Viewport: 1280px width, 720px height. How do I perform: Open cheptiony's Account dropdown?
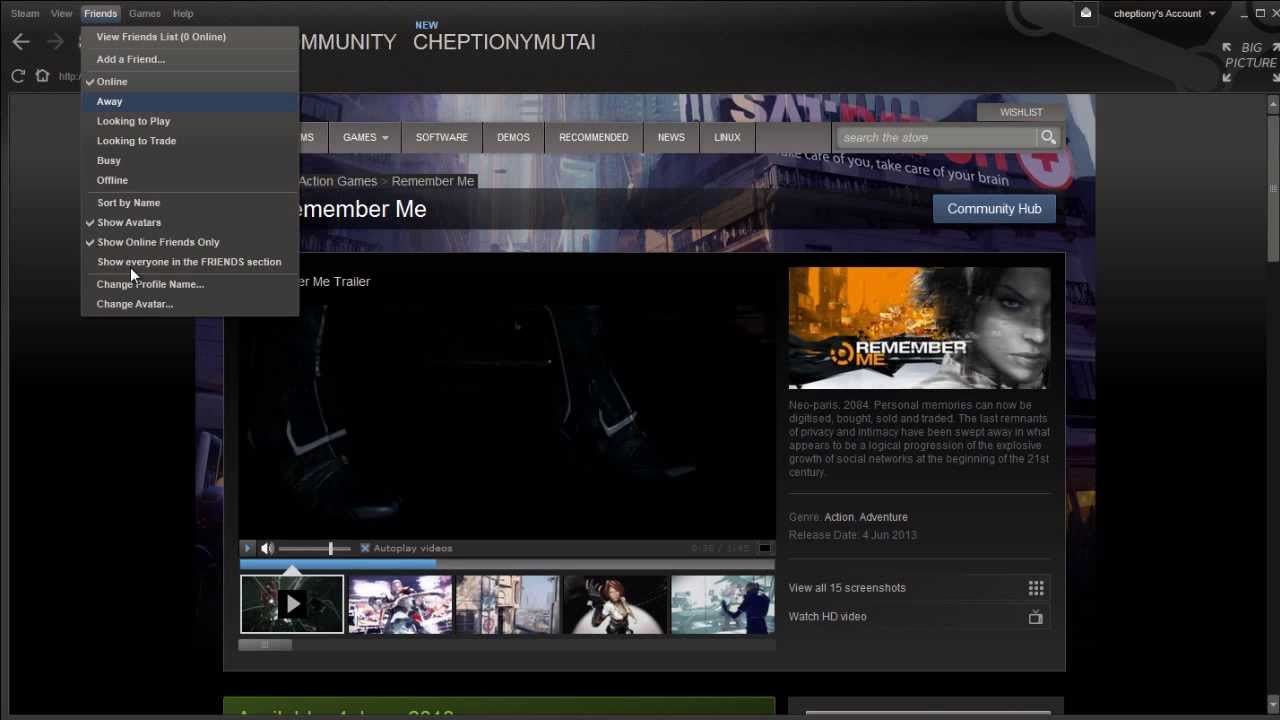pos(1164,13)
